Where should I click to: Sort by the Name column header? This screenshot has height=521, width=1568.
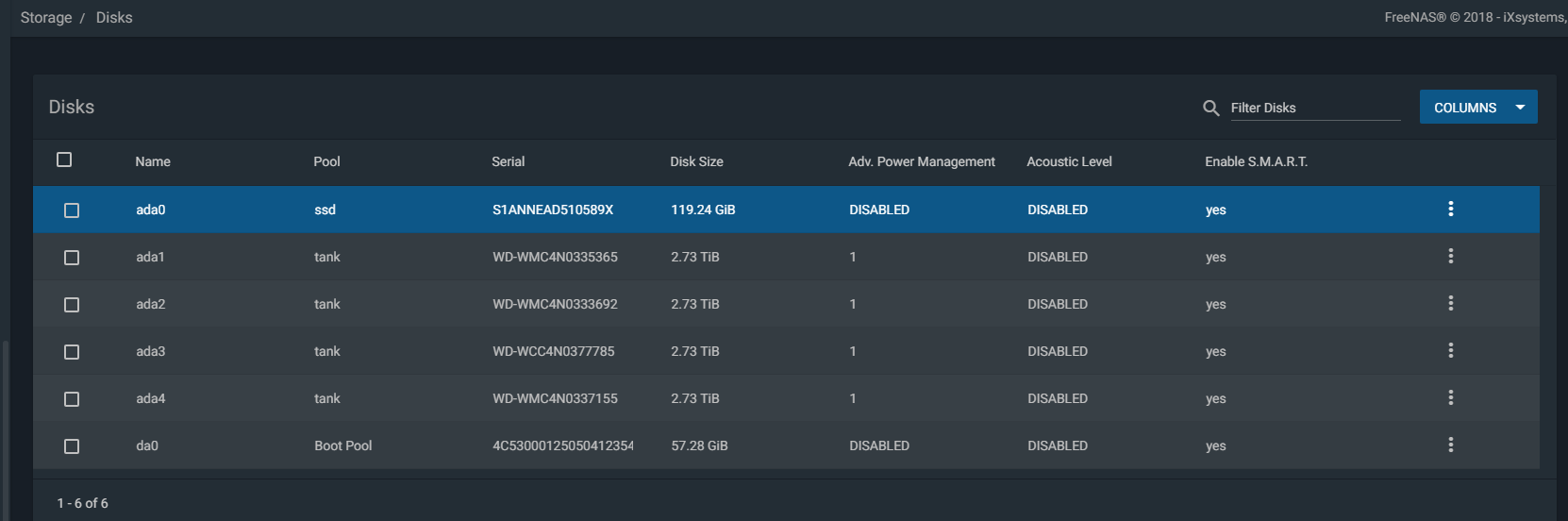click(x=153, y=161)
